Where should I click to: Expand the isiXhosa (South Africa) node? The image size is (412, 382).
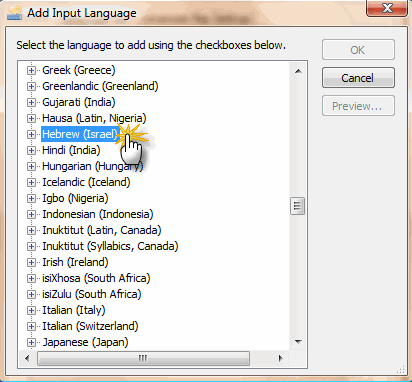[31, 278]
